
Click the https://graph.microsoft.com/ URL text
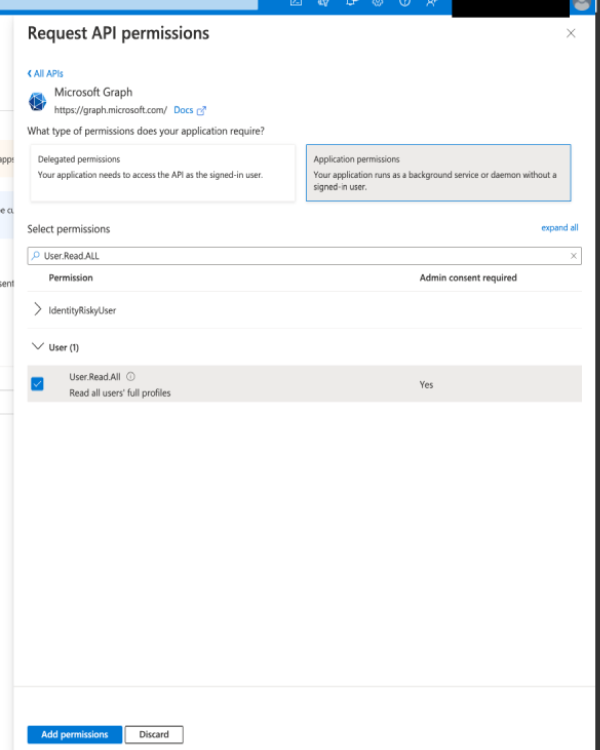click(111, 110)
